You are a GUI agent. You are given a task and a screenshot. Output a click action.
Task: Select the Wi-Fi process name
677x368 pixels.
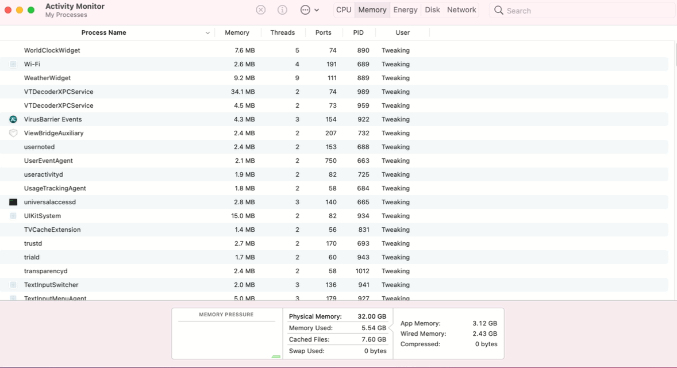click(x=32, y=64)
